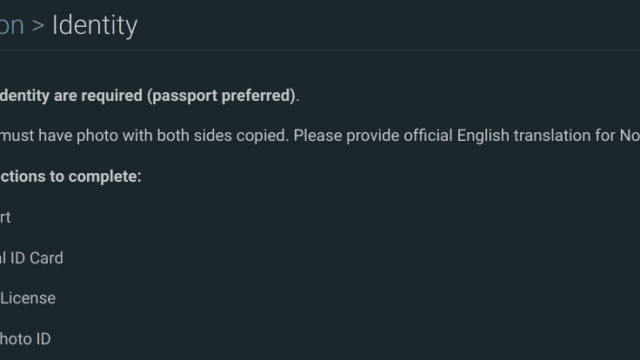Image resolution: width=640 pixels, height=360 pixels.
Task: Click the word 'complete:' in heading
Action: click(x=104, y=177)
